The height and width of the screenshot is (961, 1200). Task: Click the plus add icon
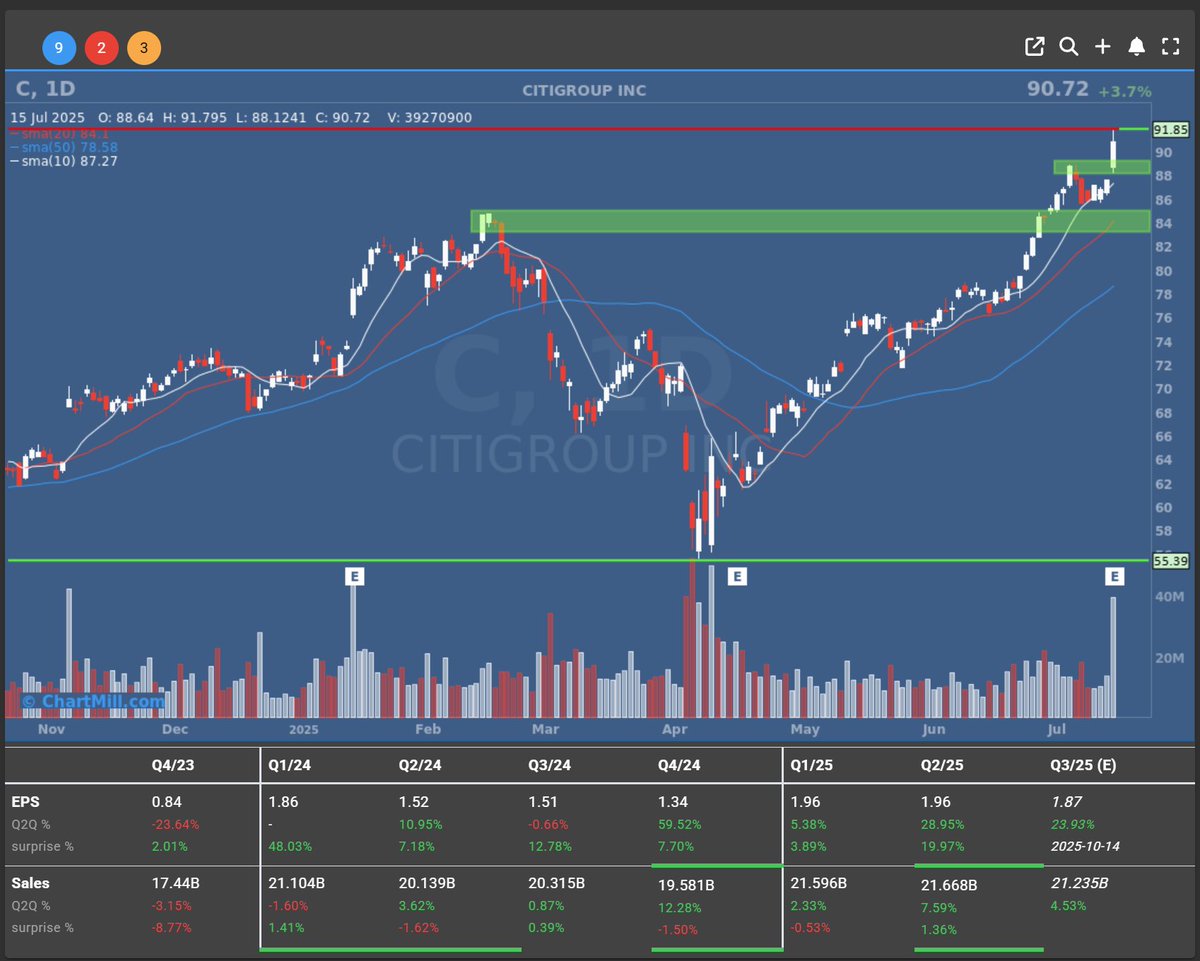point(1102,46)
